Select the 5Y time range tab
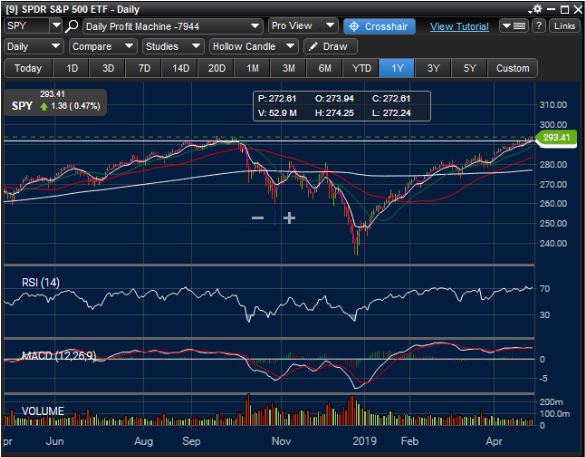 click(x=469, y=68)
